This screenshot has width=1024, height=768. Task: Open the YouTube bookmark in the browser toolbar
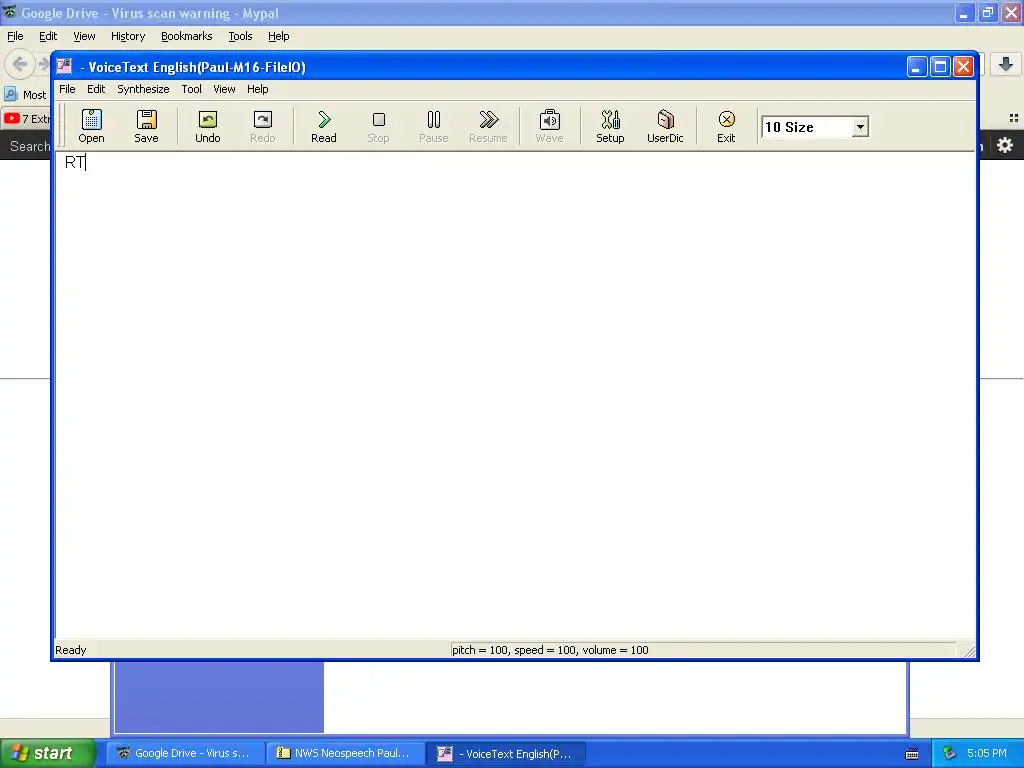[27, 119]
